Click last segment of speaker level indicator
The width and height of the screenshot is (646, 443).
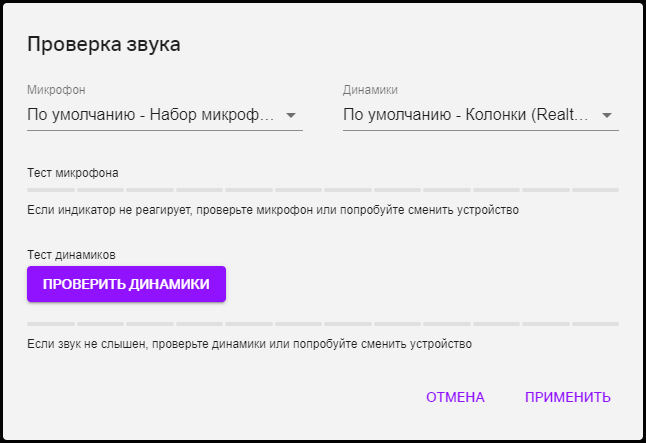click(595, 324)
